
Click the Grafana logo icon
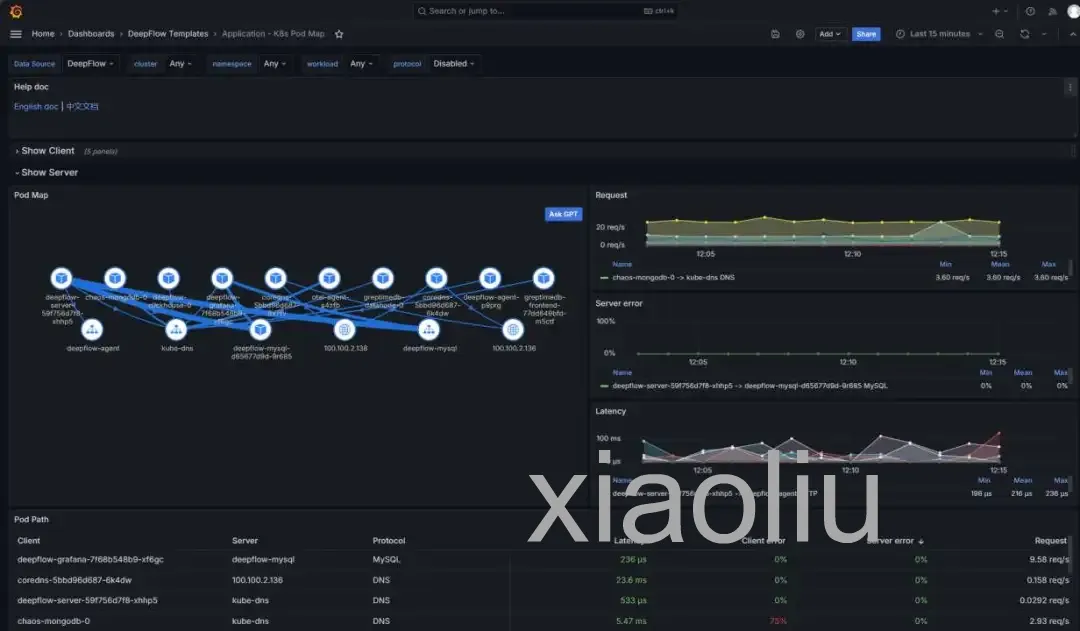(16, 12)
